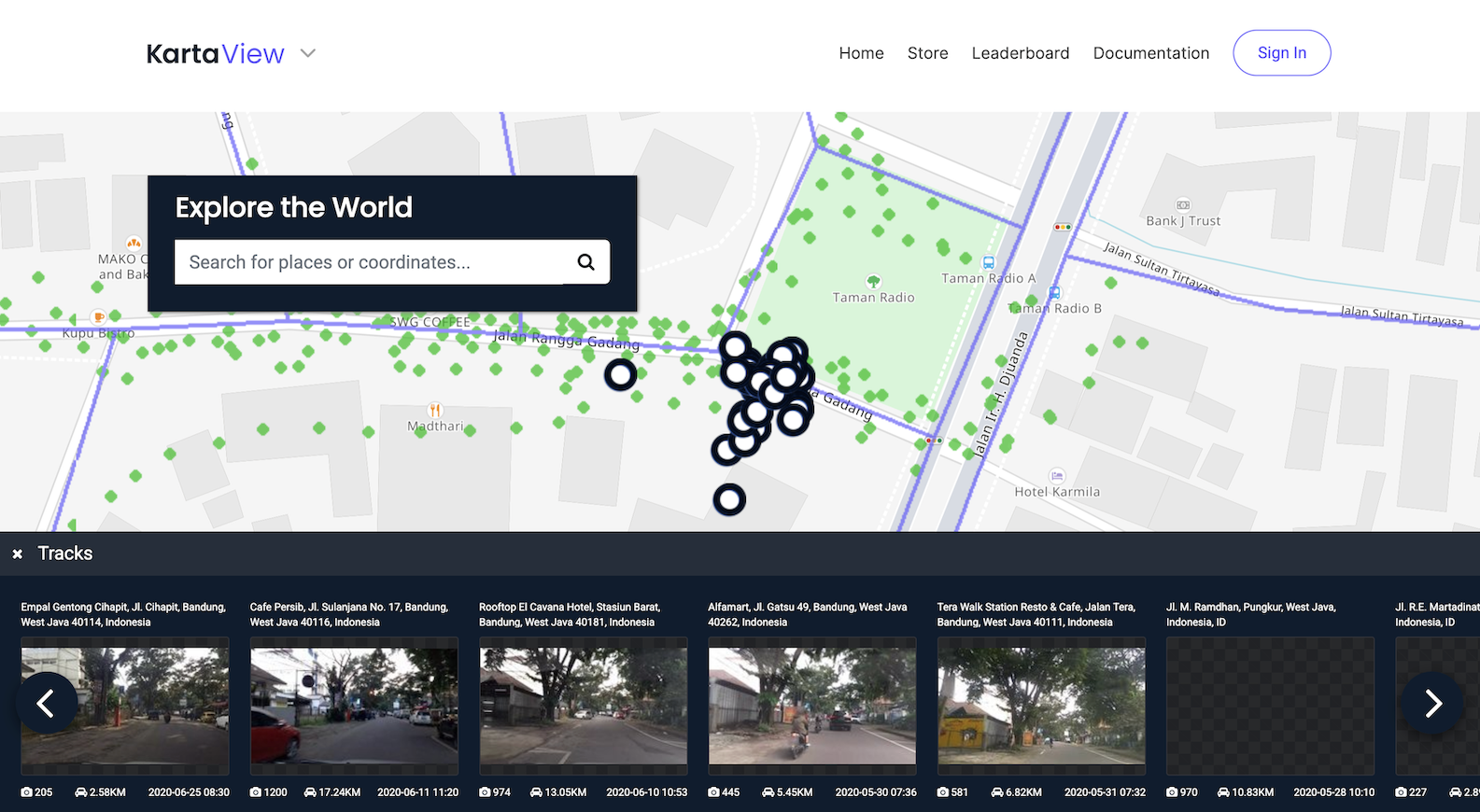
Task: Click the car distance icon next to 2.58KM
Action: point(81,792)
